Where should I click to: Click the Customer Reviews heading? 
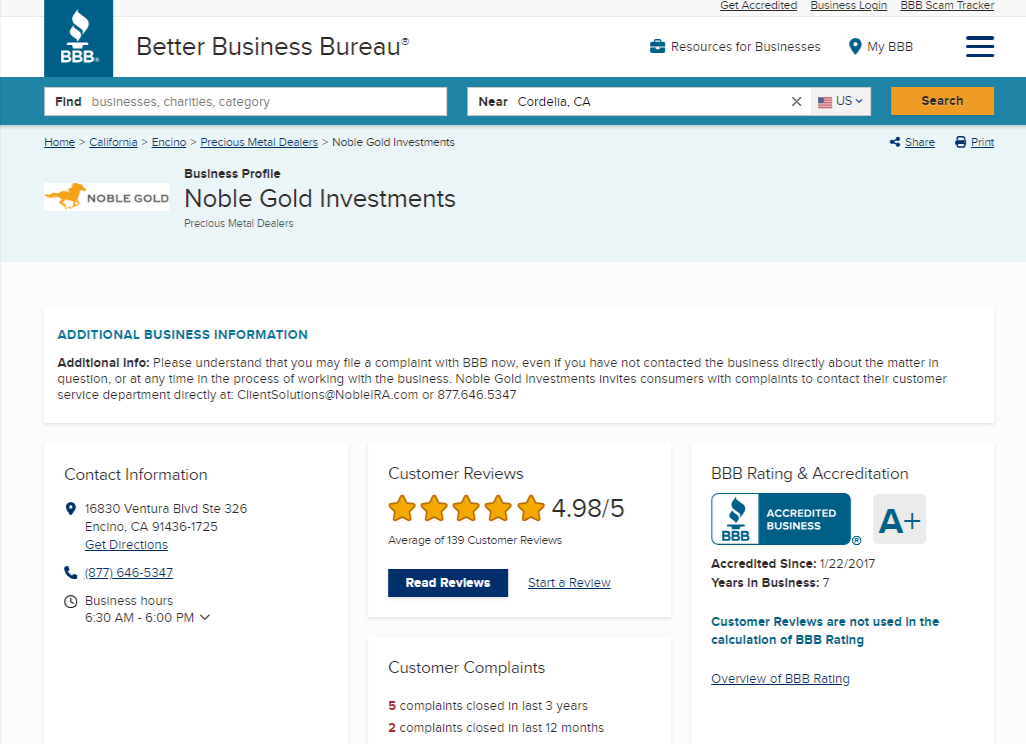click(456, 473)
